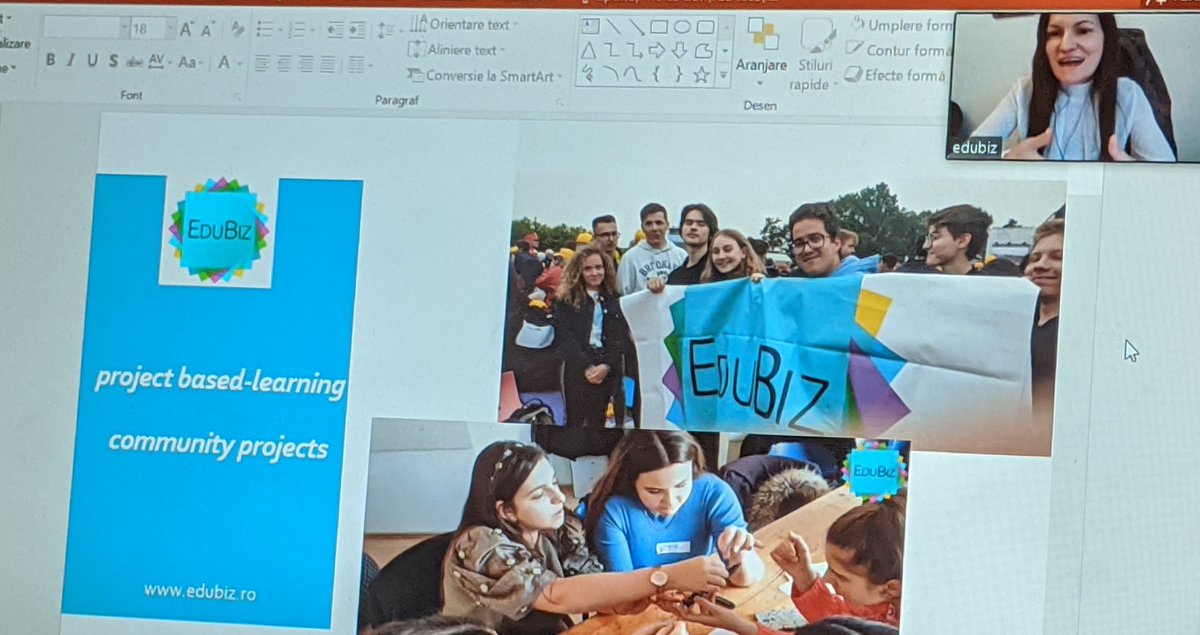This screenshot has width=1200, height=635.
Task: Expand the full shapes gallery
Action: (x=724, y=75)
